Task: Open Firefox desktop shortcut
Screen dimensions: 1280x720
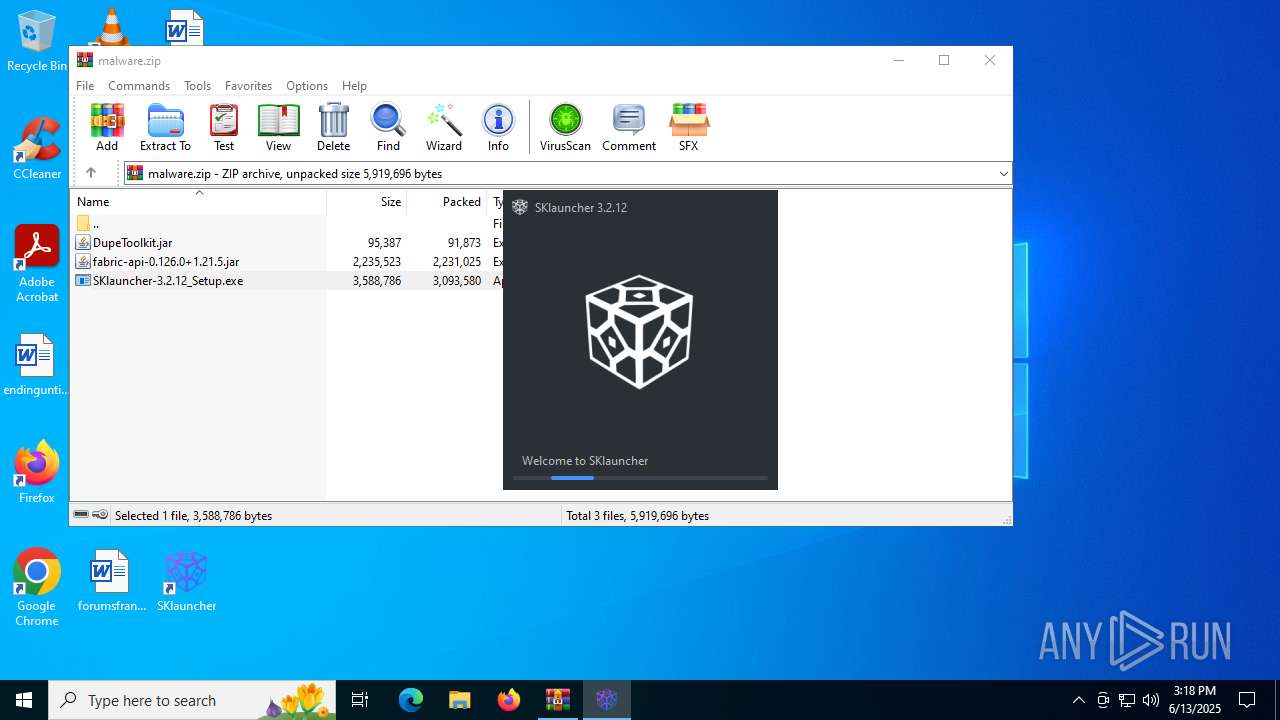Action: pyautogui.click(x=37, y=472)
